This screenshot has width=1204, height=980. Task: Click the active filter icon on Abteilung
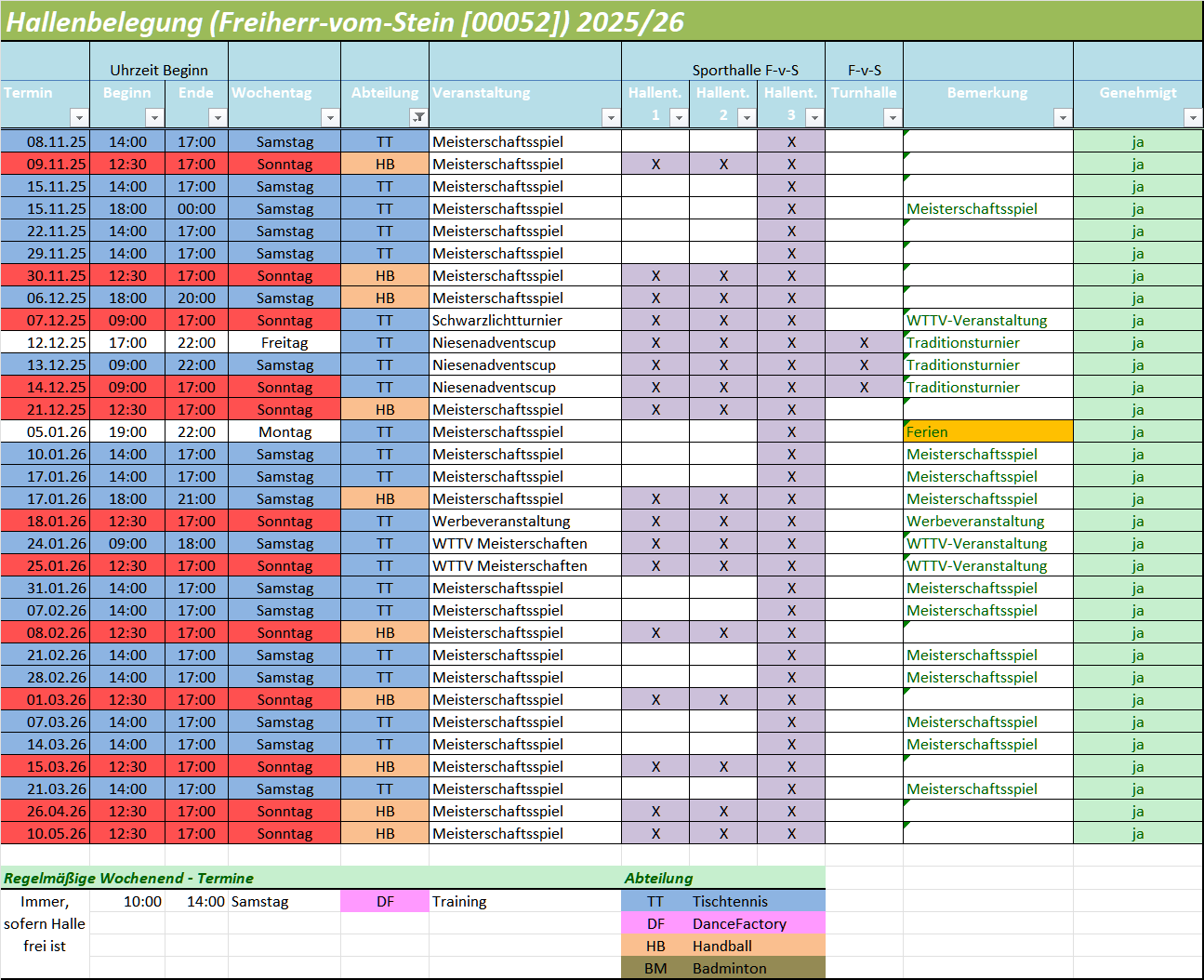point(418,117)
